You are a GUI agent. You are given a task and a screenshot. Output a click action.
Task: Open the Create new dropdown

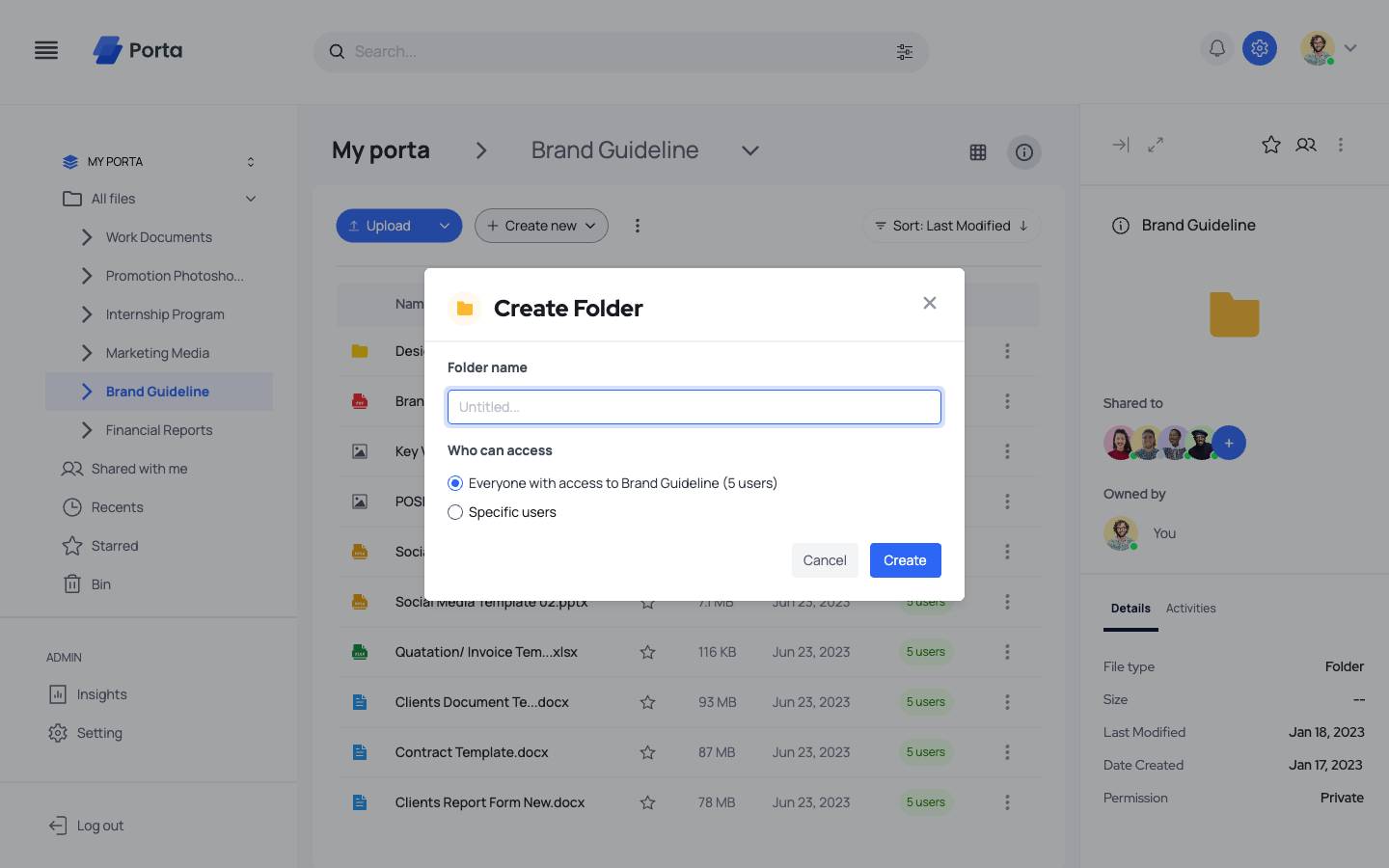click(x=541, y=226)
